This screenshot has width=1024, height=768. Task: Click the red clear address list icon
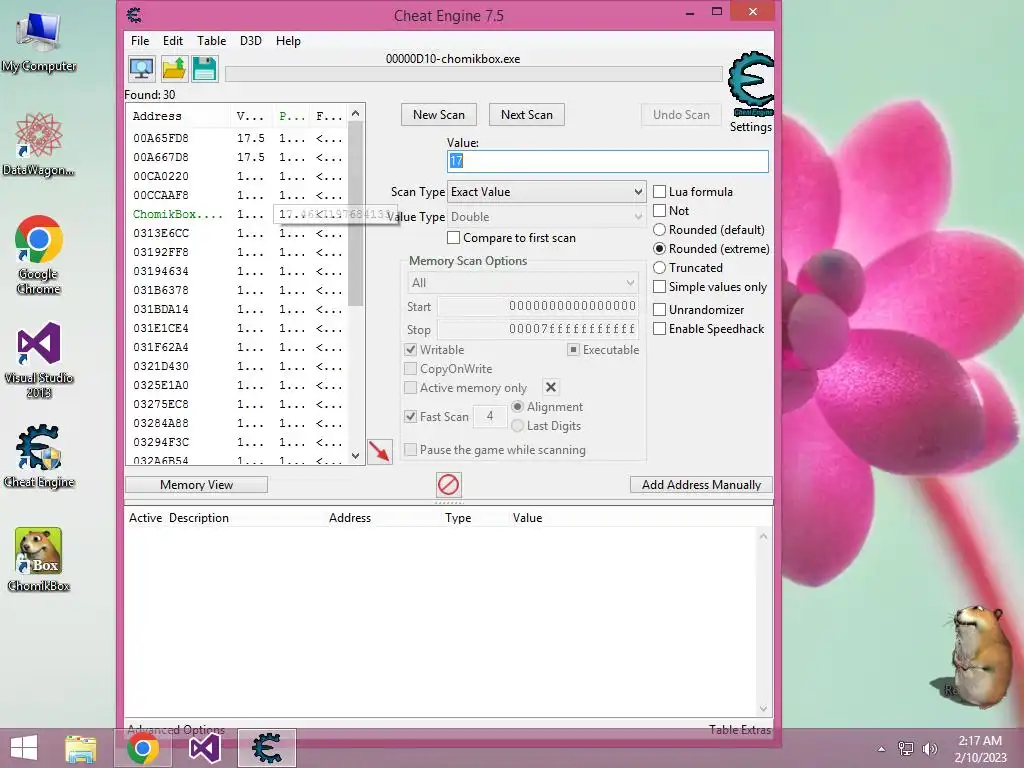coord(449,485)
